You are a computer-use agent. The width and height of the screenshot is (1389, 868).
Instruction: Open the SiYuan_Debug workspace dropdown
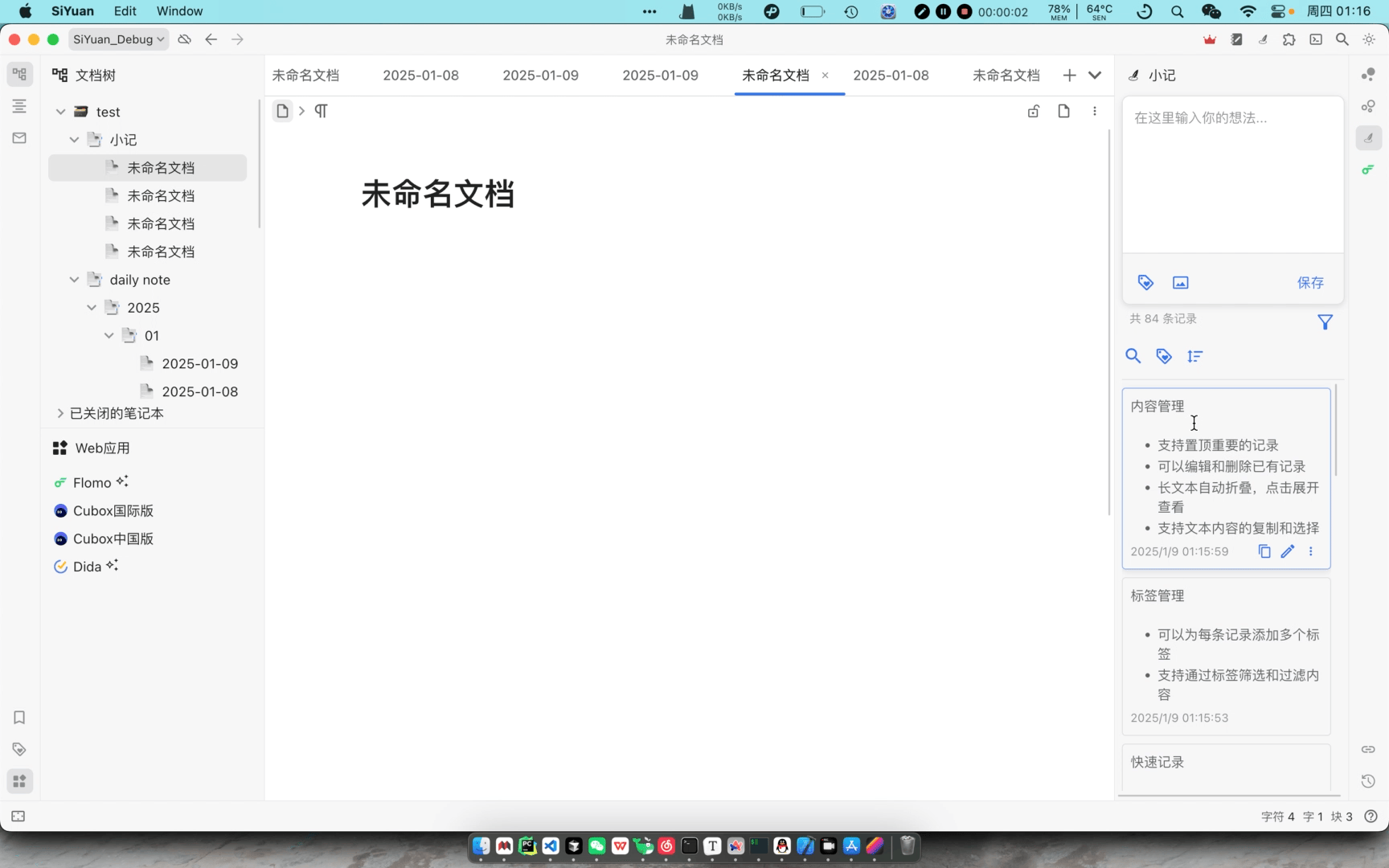[117, 39]
